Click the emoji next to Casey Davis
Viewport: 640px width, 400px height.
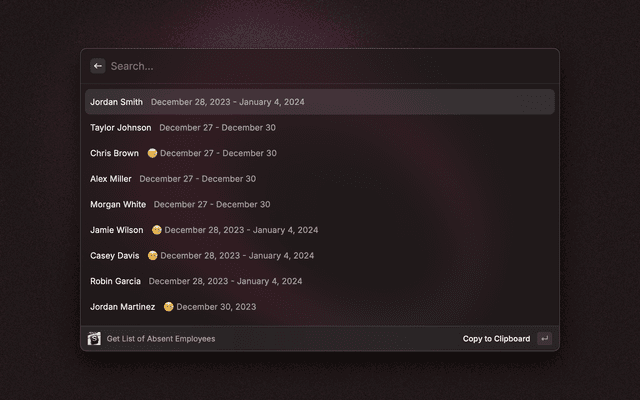pos(153,256)
